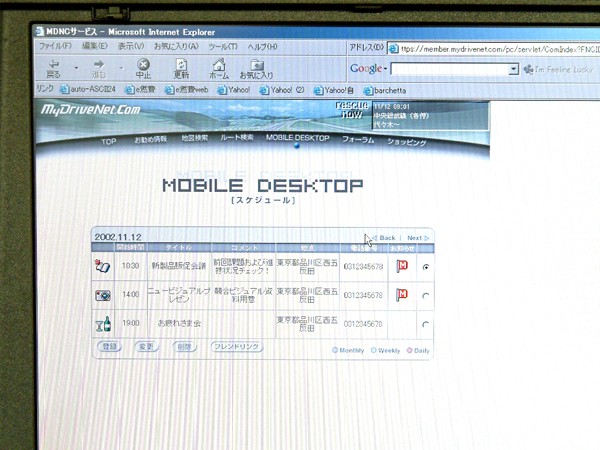This screenshot has width=600, height=450.
Task: Click the Stop (中止) toolbar icon
Action: tap(143, 68)
